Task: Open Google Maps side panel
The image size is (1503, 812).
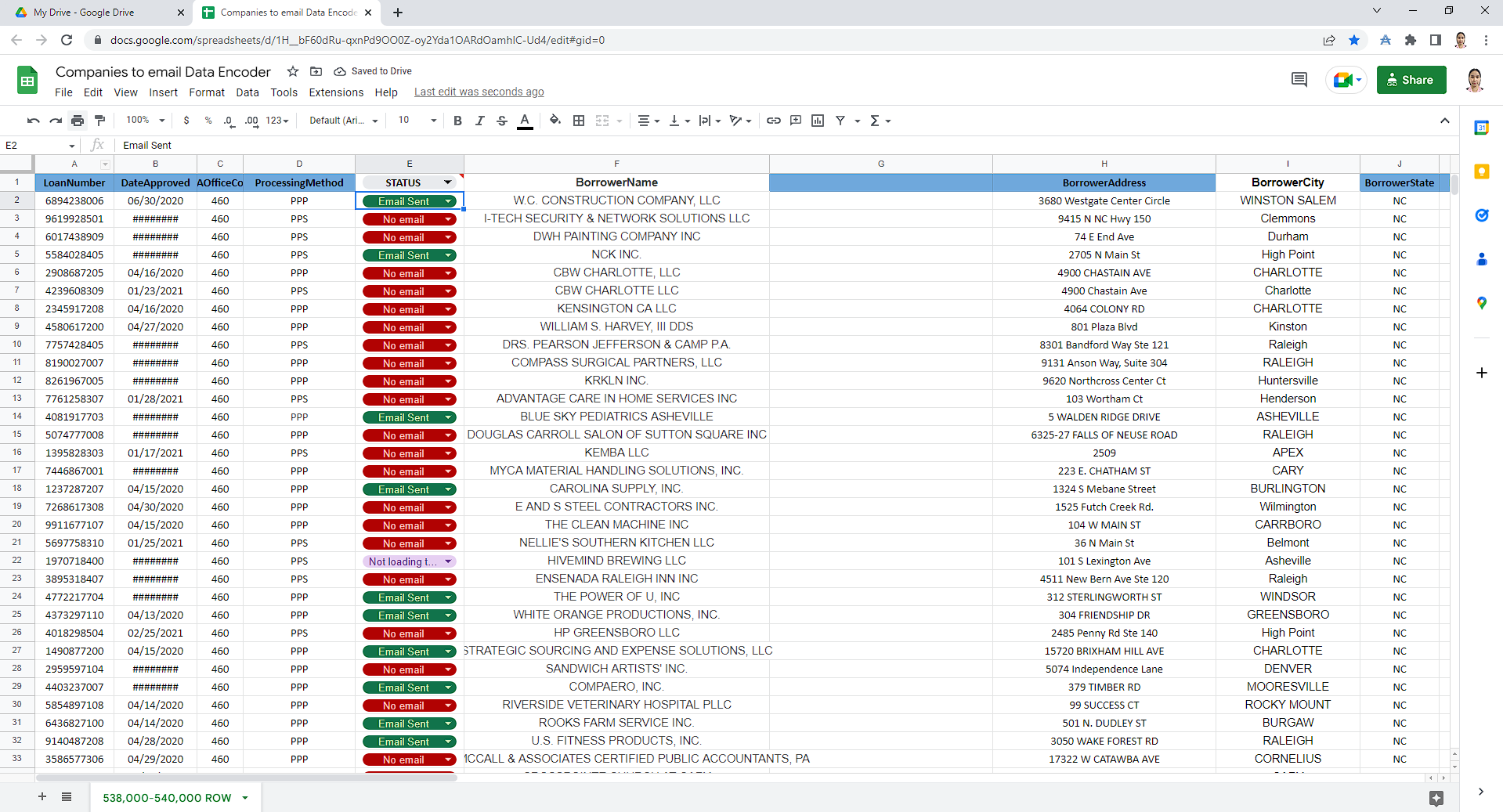Action: point(1481,303)
